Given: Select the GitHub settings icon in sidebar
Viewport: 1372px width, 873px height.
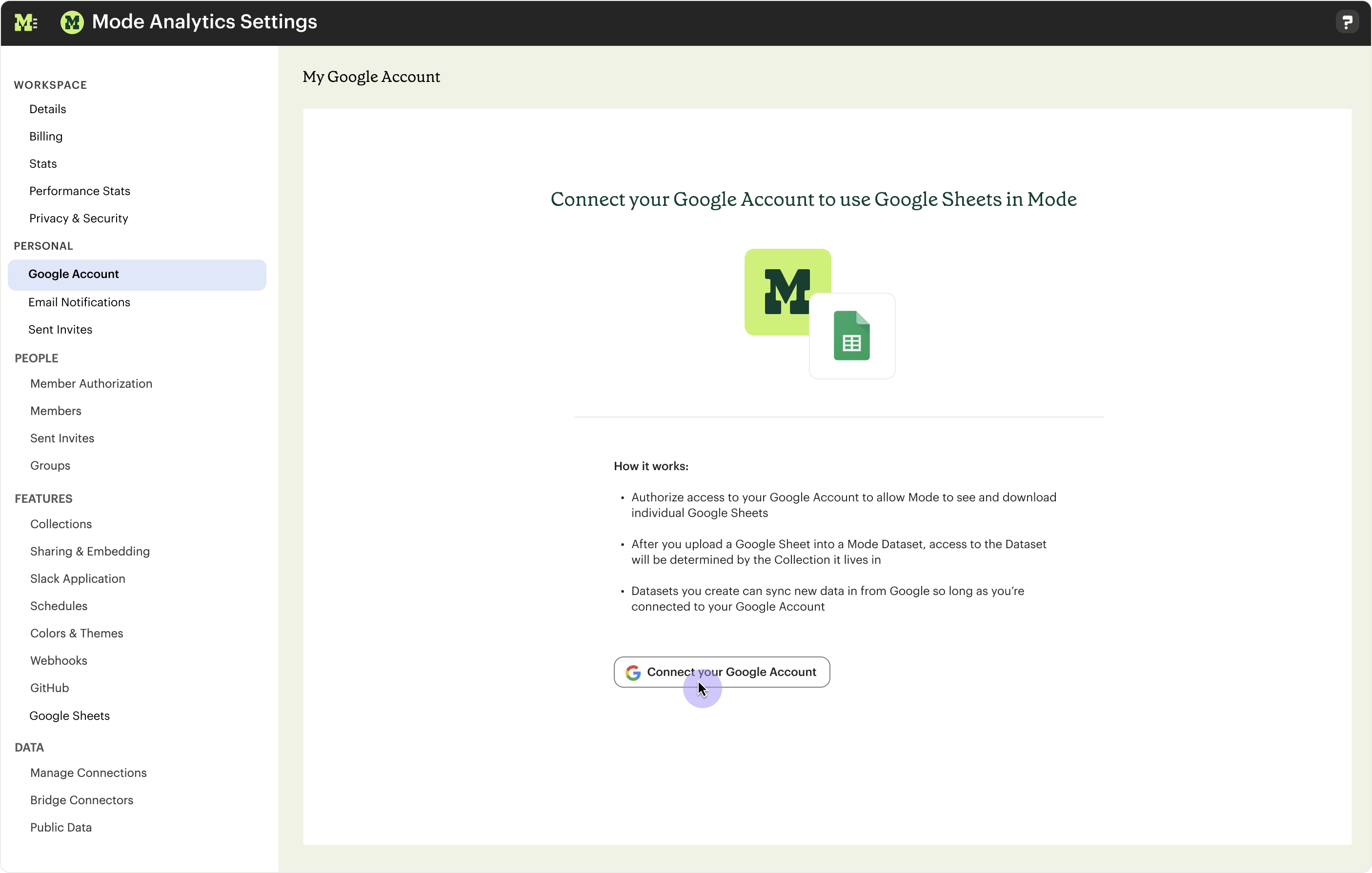Looking at the screenshot, I should click(x=49, y=687).
